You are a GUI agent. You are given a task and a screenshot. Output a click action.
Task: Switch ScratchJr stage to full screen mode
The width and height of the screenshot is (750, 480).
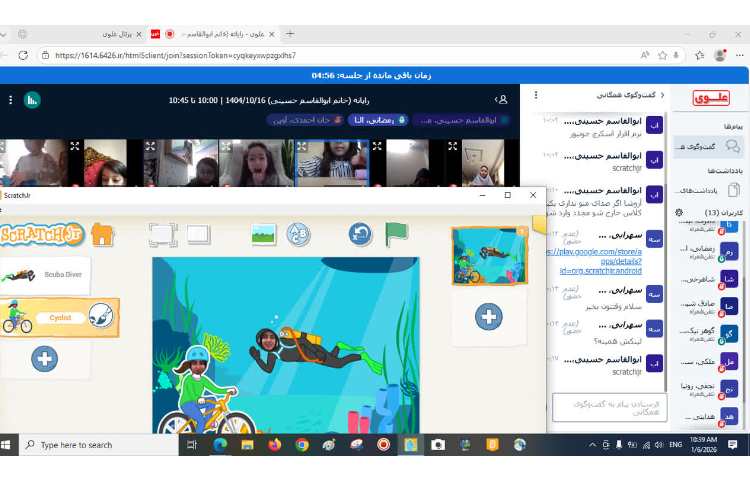(162, 235)
